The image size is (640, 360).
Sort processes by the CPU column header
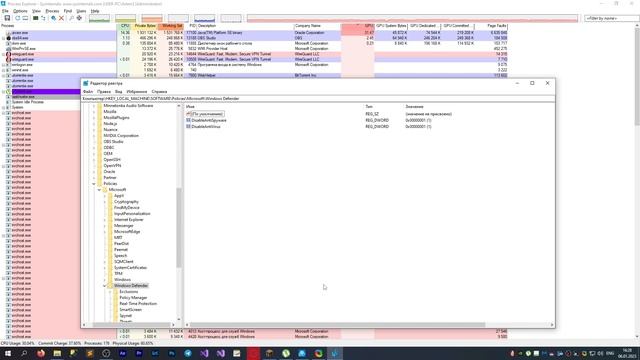click(x=124, y=26)
